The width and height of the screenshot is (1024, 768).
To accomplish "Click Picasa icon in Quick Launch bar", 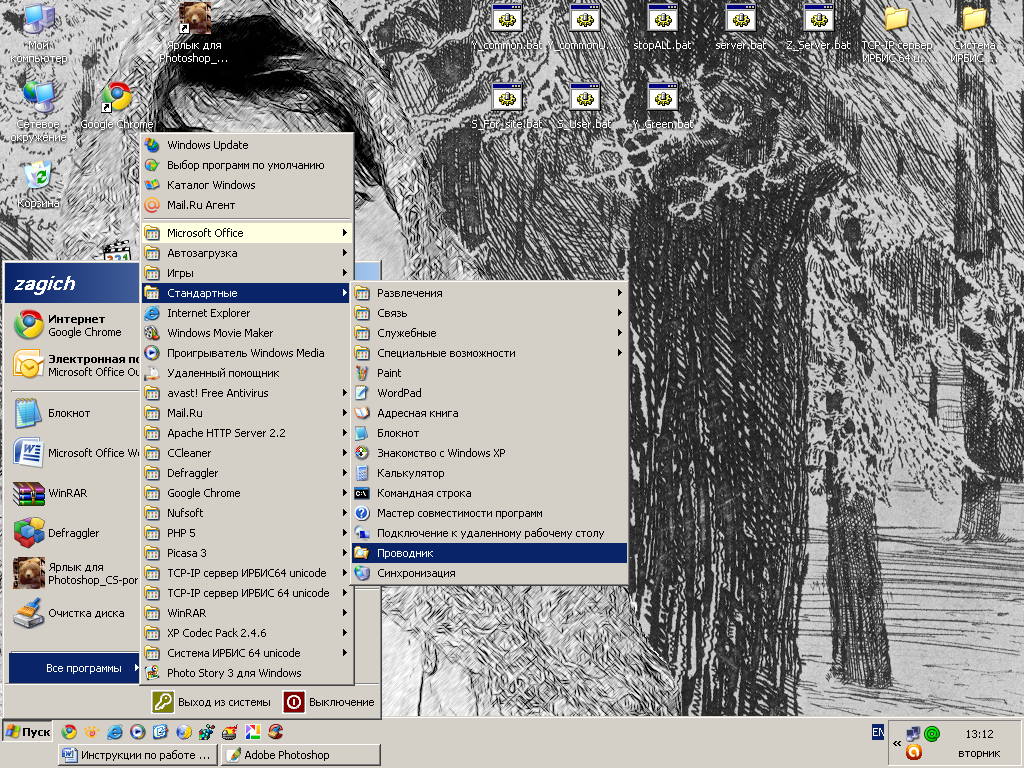I will tap(253, 732).
